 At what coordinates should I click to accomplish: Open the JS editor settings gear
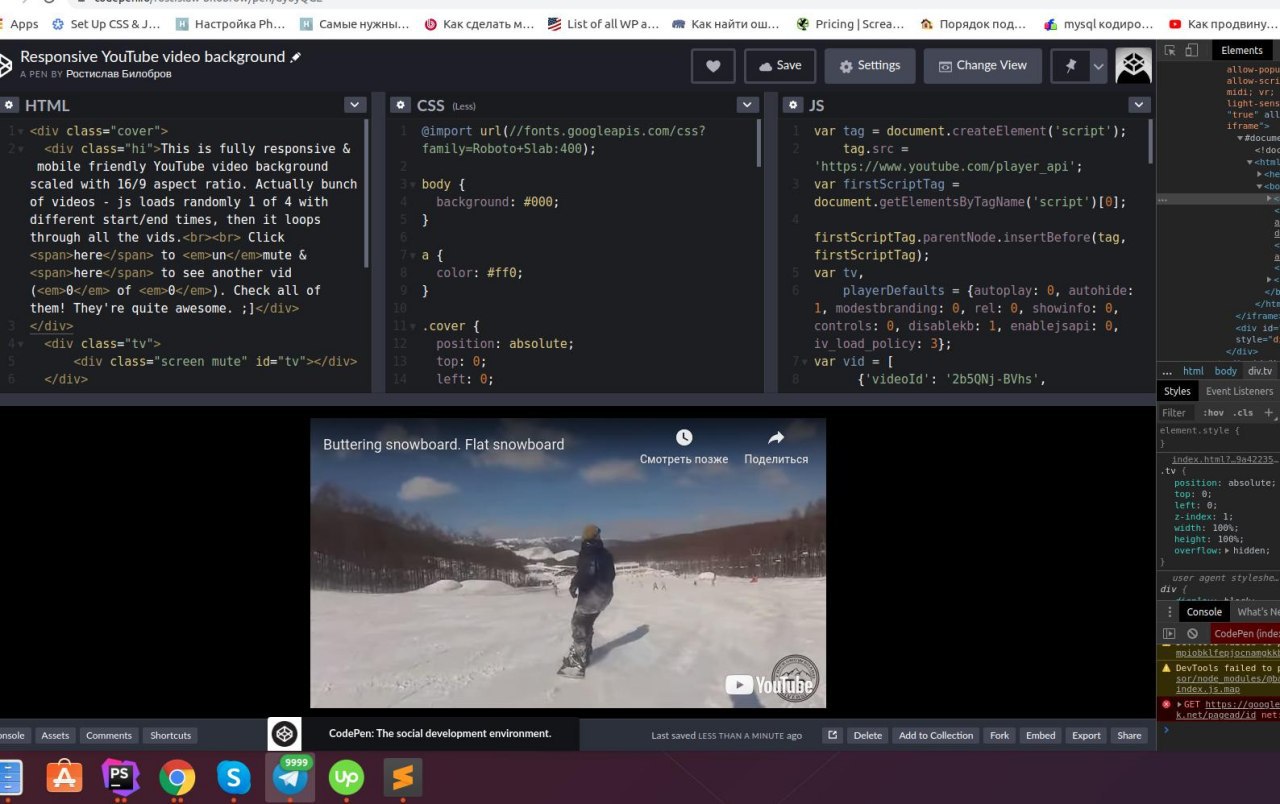pyautogui.click(x=793, y=105)
